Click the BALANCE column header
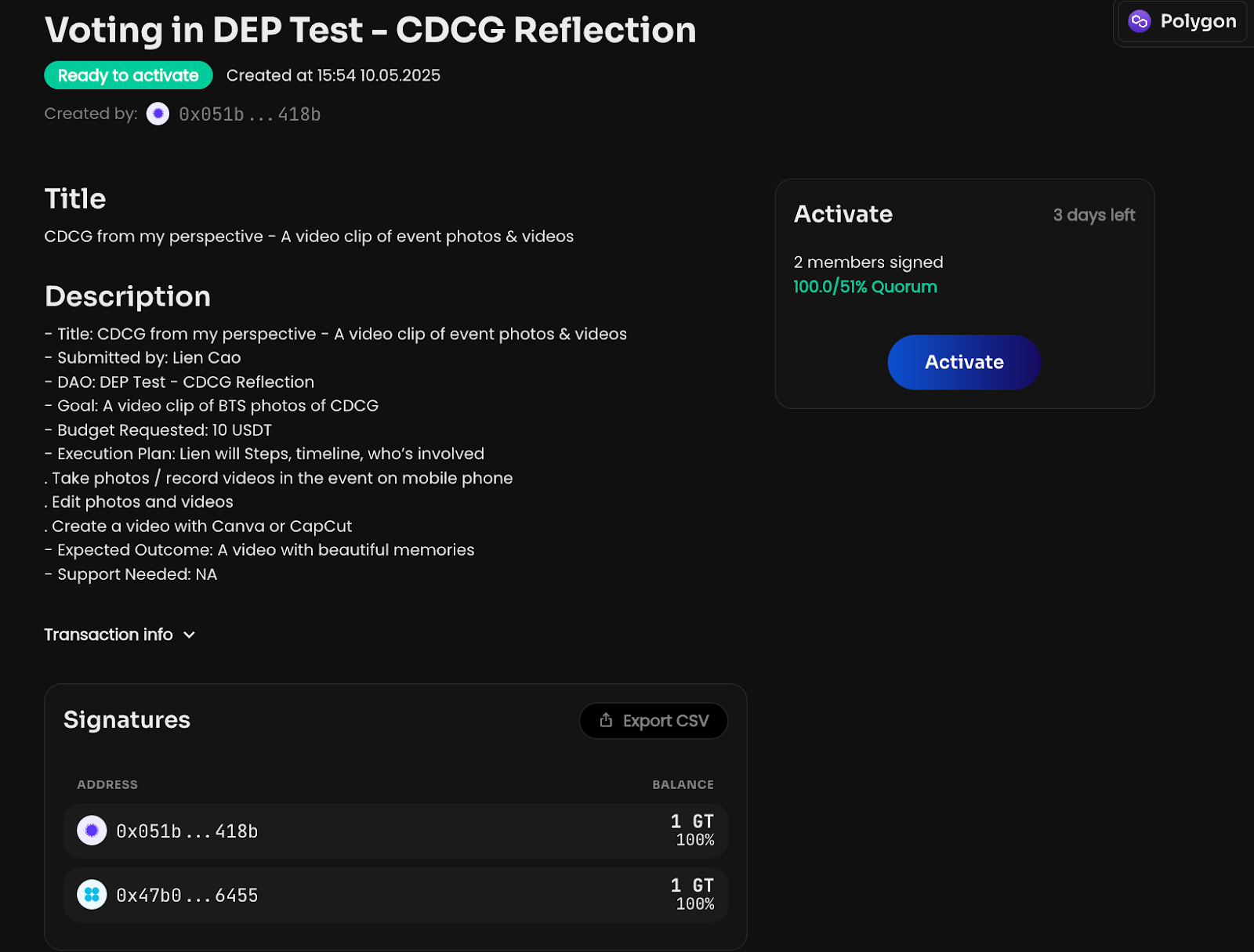 tap(683, 784)
